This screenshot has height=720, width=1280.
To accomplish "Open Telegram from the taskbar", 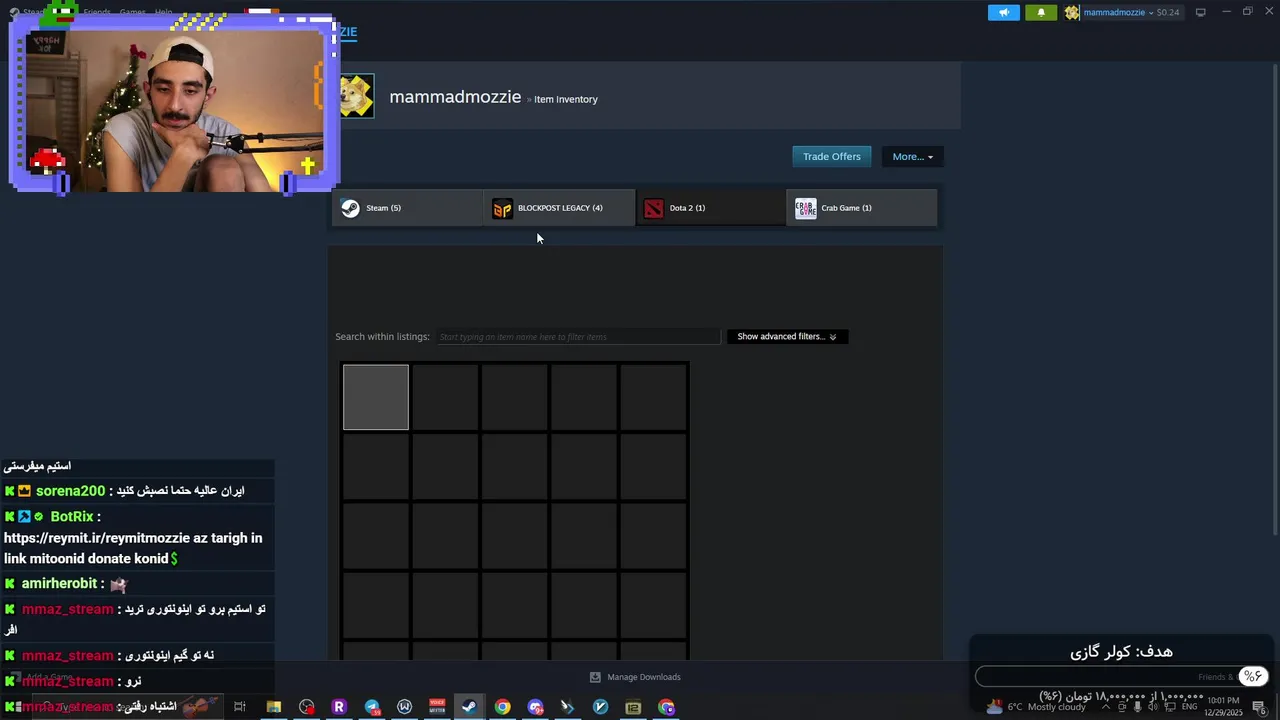I will click(372, 707).
